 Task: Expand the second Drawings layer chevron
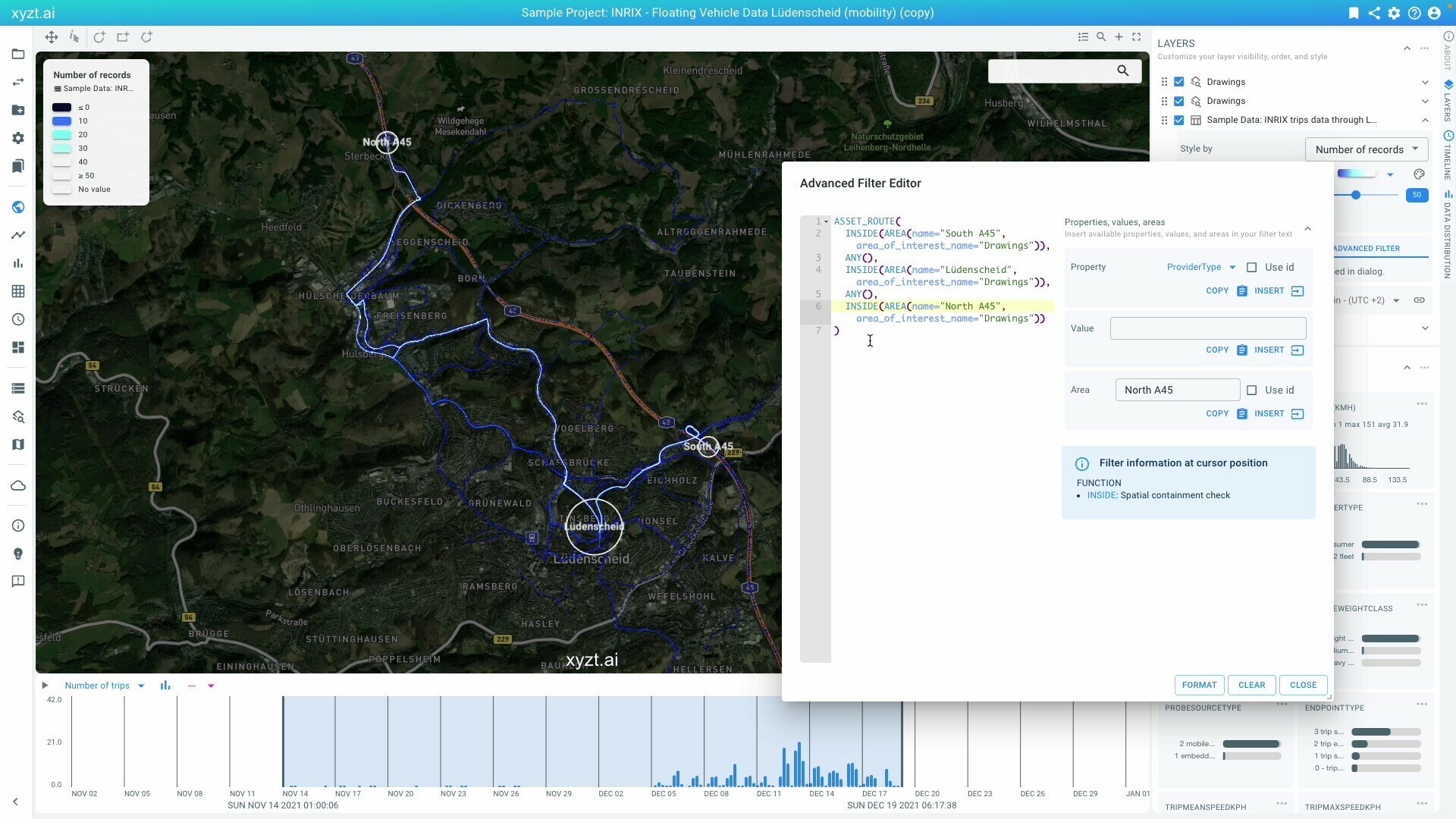coord(1425,101)
